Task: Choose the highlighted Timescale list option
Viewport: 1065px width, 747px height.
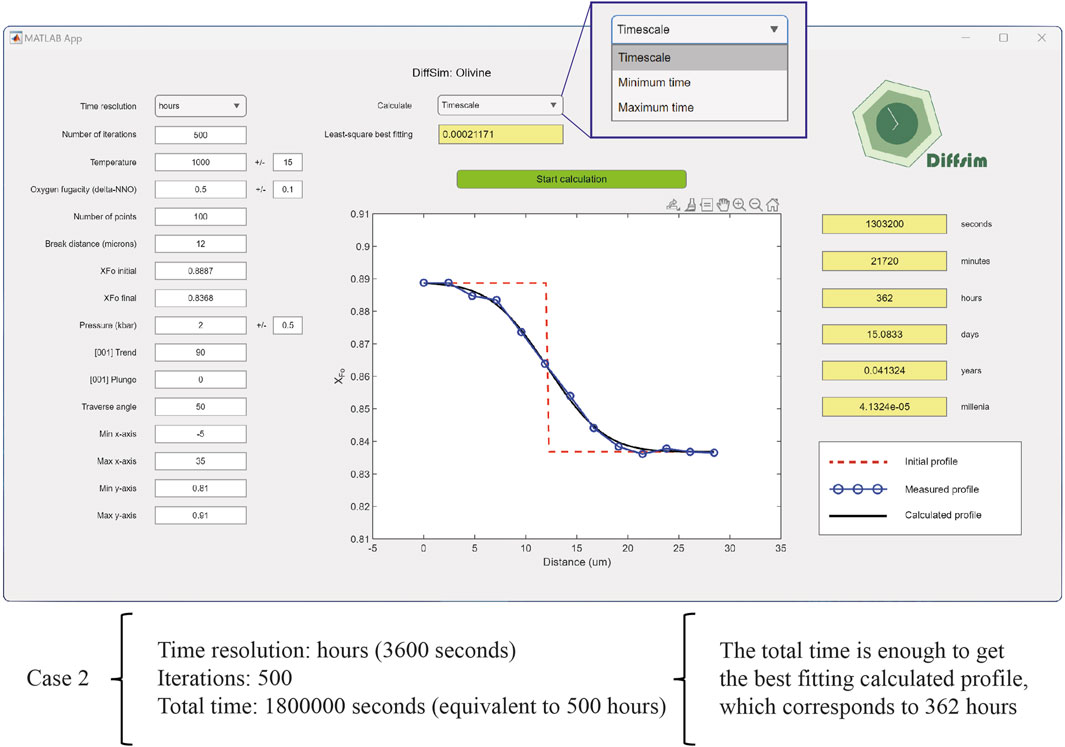Action: (700, 58)
